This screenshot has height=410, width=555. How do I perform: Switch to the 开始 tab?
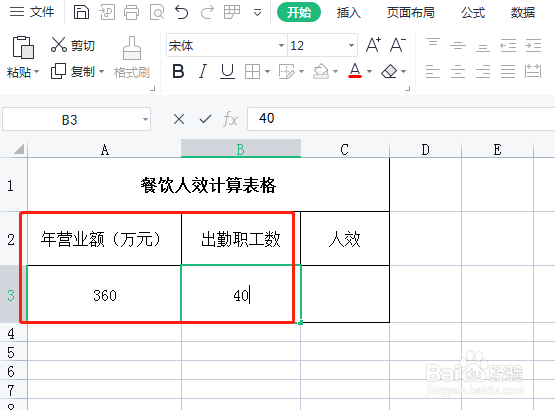tap(299, 12)
